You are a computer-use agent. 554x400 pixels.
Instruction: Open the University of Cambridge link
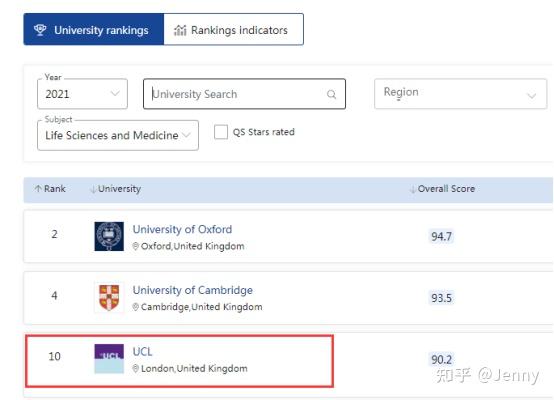193,290
